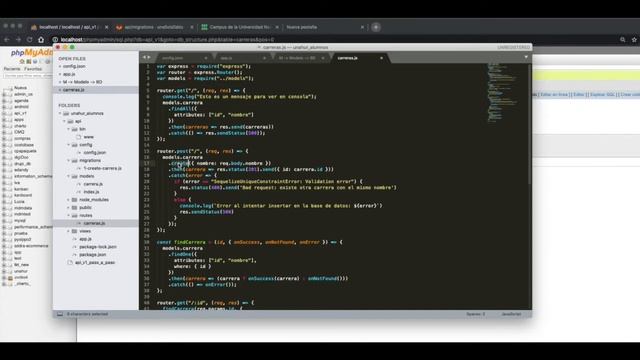
Task: Close the Nueva pestaña browser tab
Action: (x=362, y=27)
